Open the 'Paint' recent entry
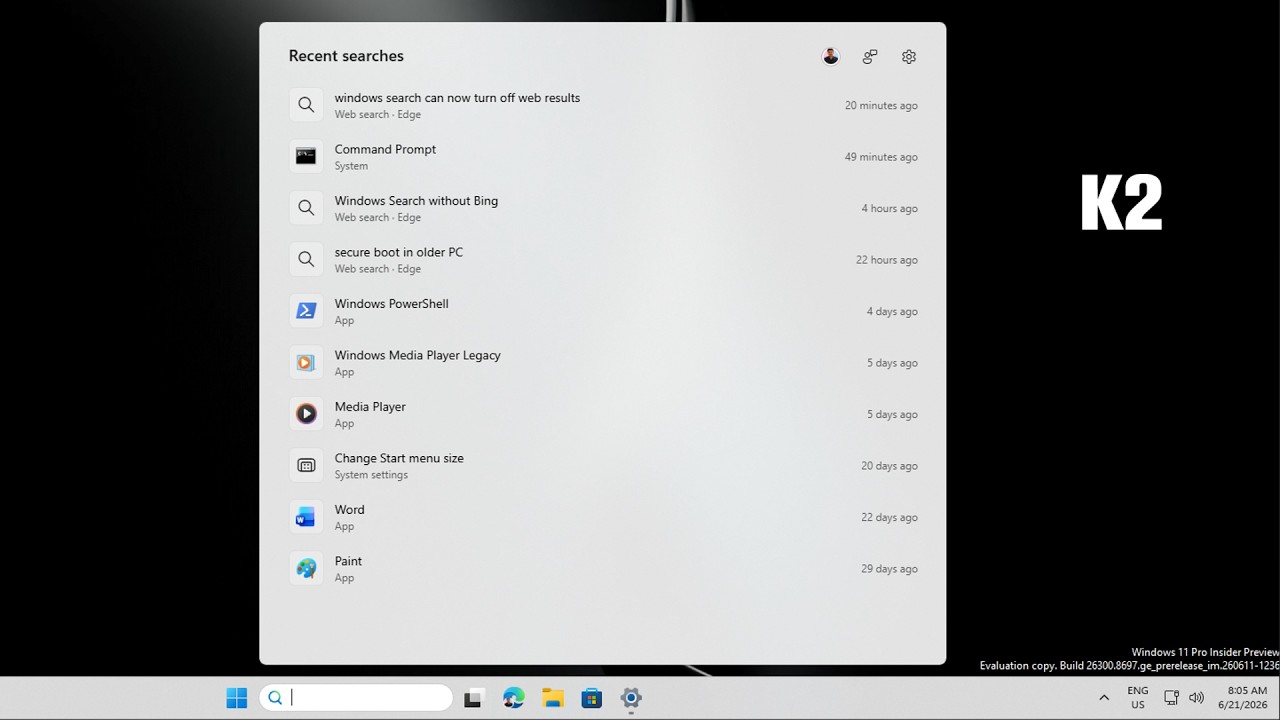The width and height of the screenshot is (1280, 720). (603, 569)
